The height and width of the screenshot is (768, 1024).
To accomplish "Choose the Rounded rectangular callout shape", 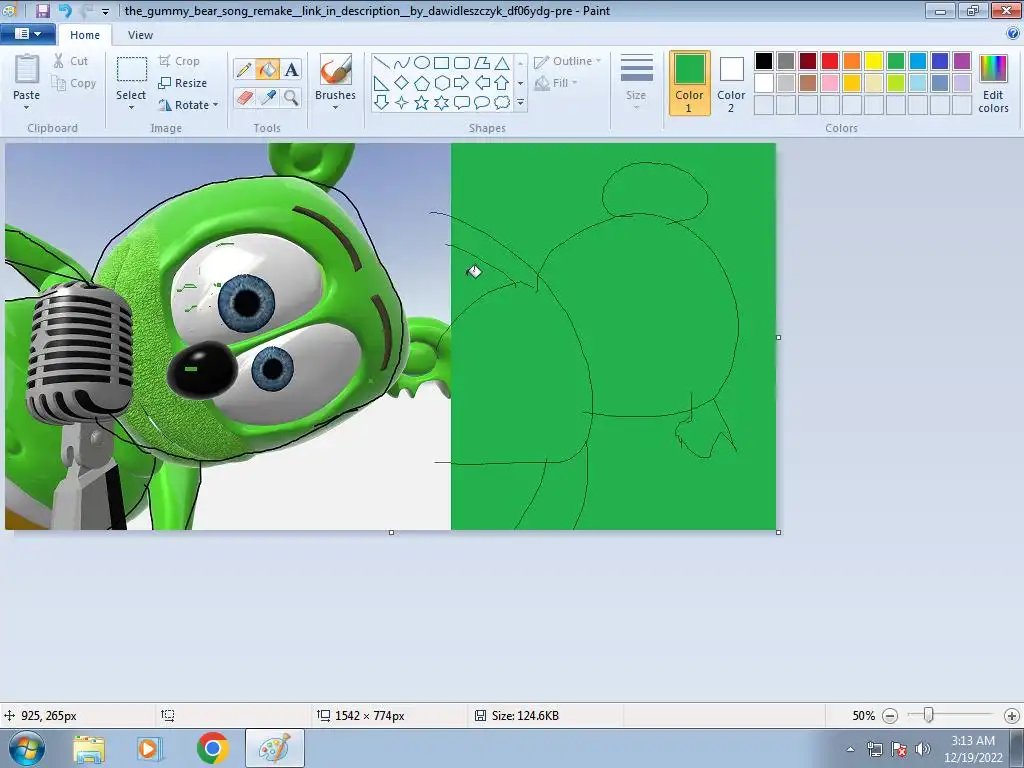I will point(462,103).
